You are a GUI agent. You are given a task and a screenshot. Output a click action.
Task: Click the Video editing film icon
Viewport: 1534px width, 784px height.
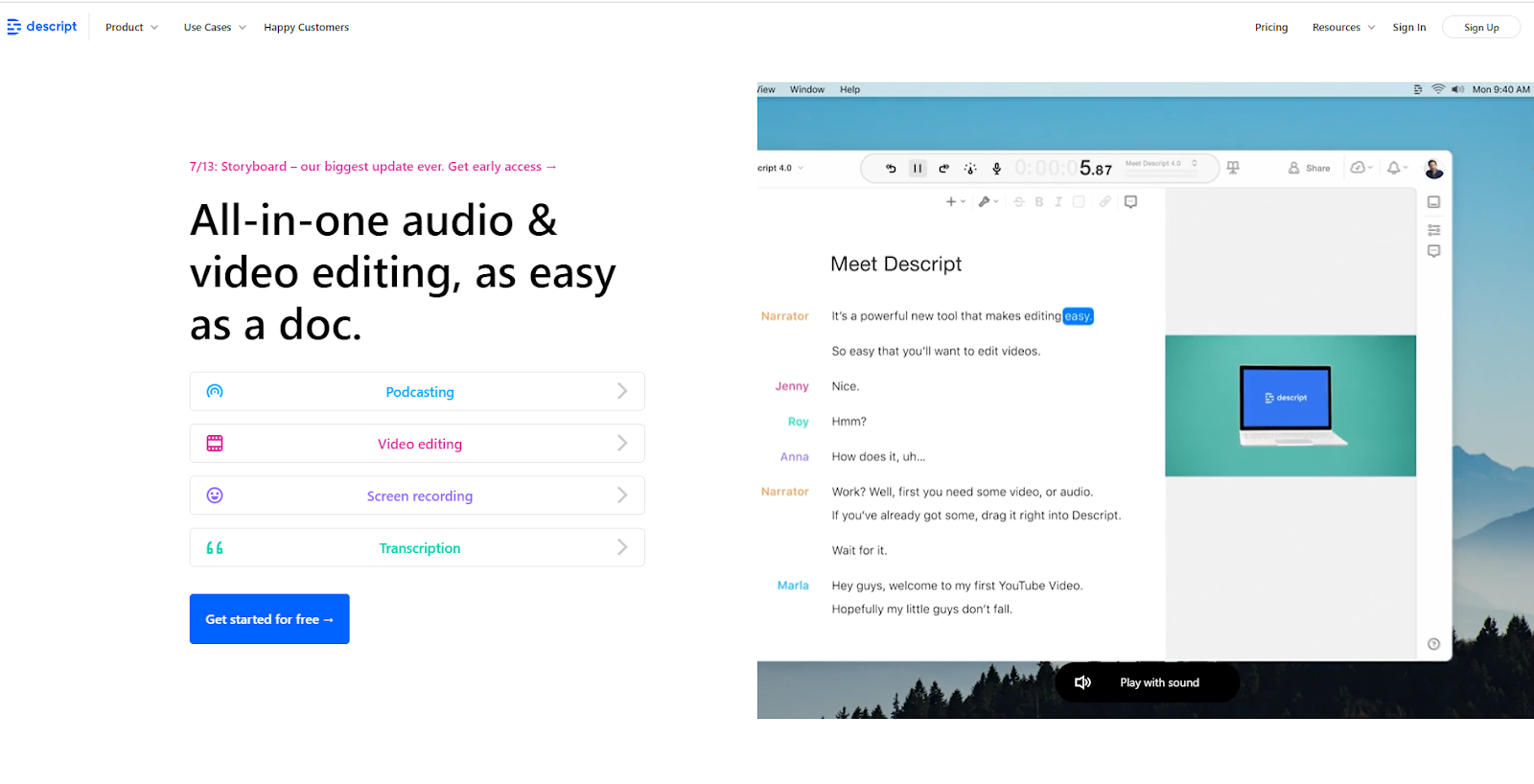point(215,443)
